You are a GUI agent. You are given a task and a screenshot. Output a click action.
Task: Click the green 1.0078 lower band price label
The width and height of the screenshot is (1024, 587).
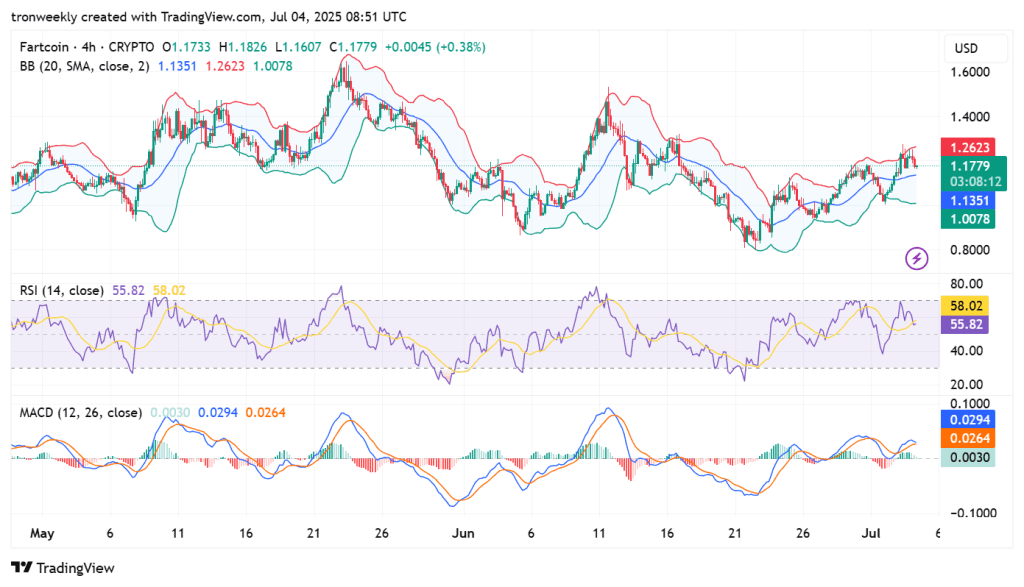(968, 219)
